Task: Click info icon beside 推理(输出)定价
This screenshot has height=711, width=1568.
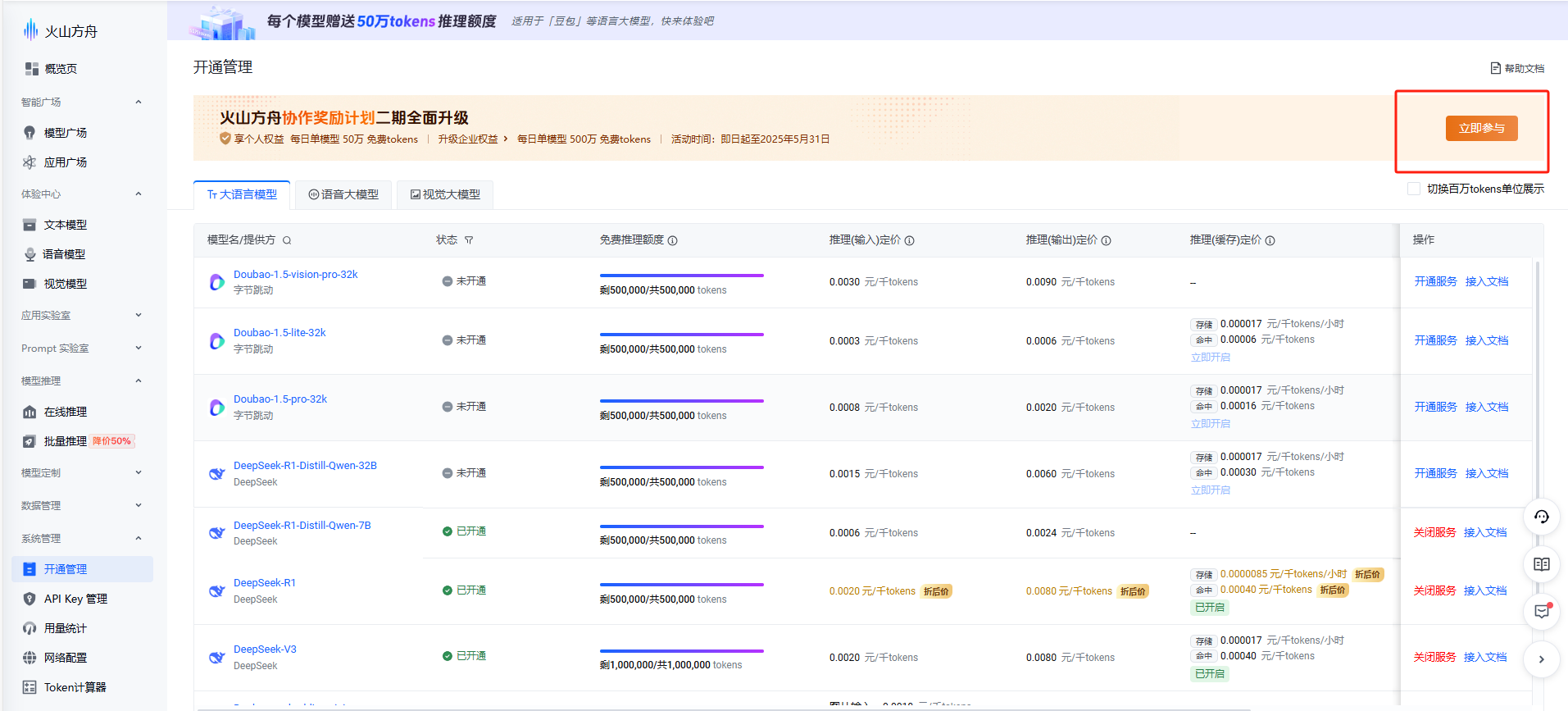Action: (x=1107, y=240)
